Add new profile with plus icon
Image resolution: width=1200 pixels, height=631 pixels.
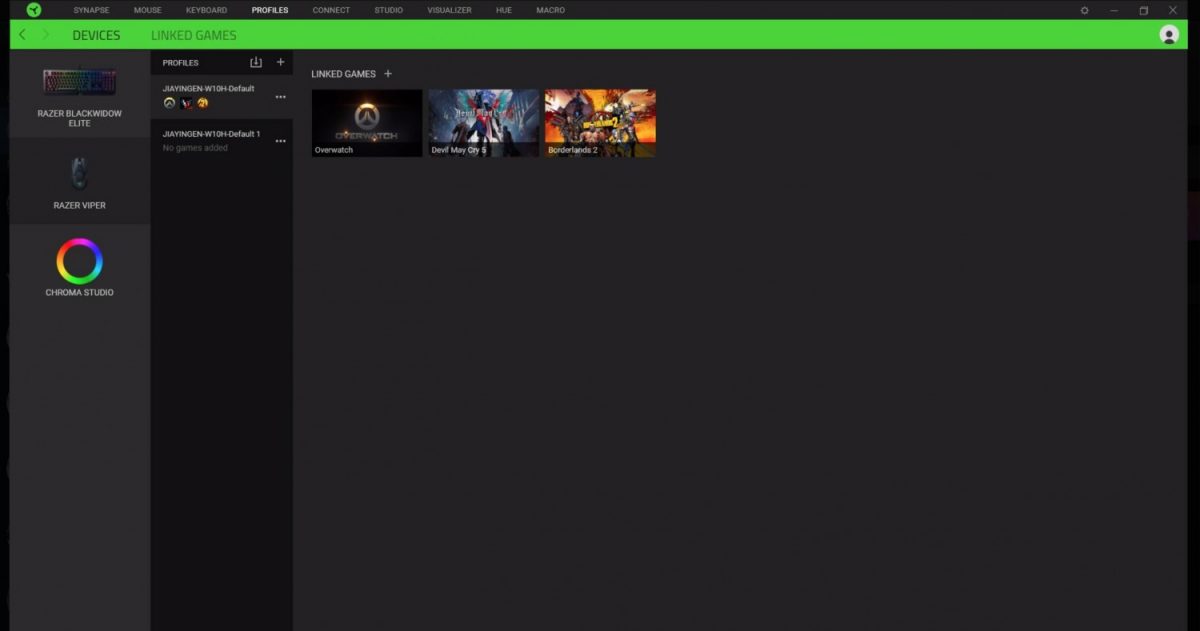point(280,62)
